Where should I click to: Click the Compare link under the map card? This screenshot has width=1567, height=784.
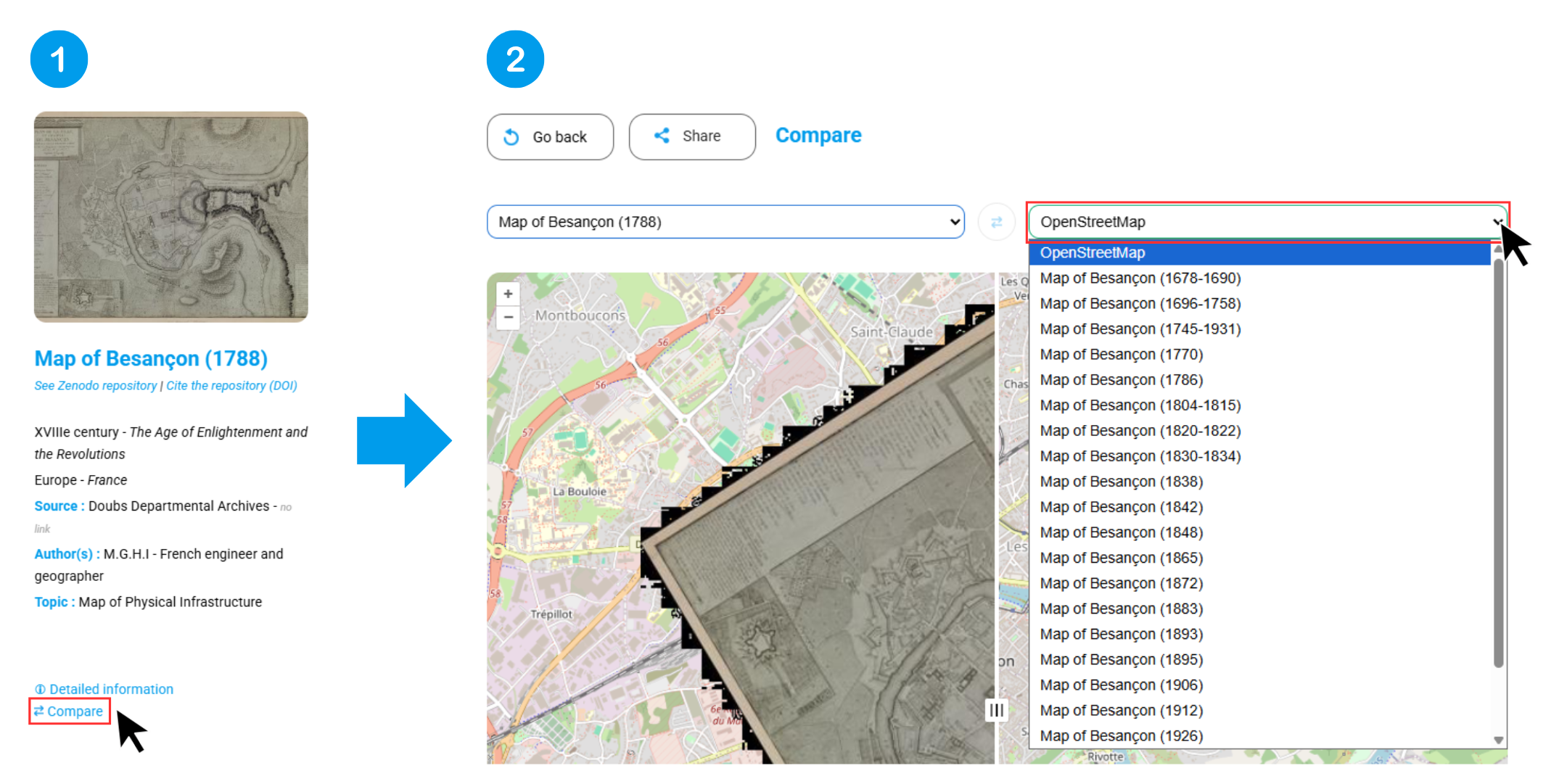(69, 711)
